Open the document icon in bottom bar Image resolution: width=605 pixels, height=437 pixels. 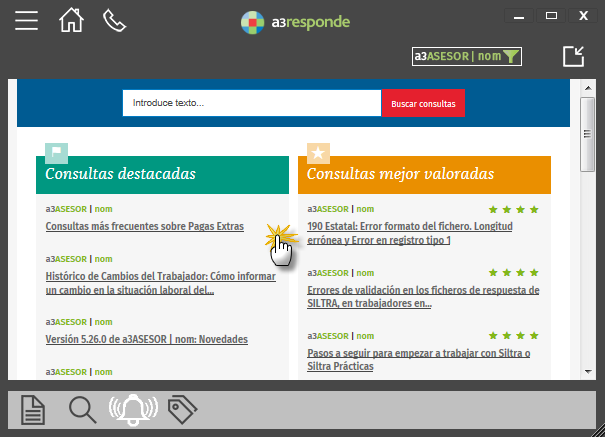pyautogui.click(x=33, y=410)
